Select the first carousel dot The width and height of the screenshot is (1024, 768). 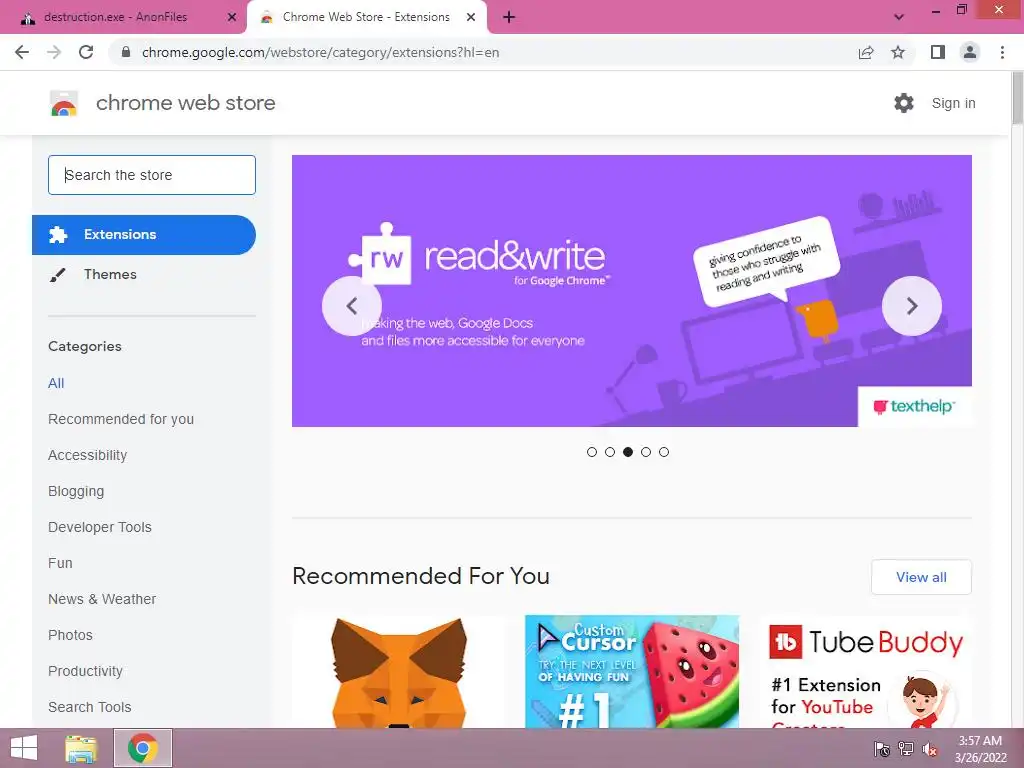(x=592, y=452)
